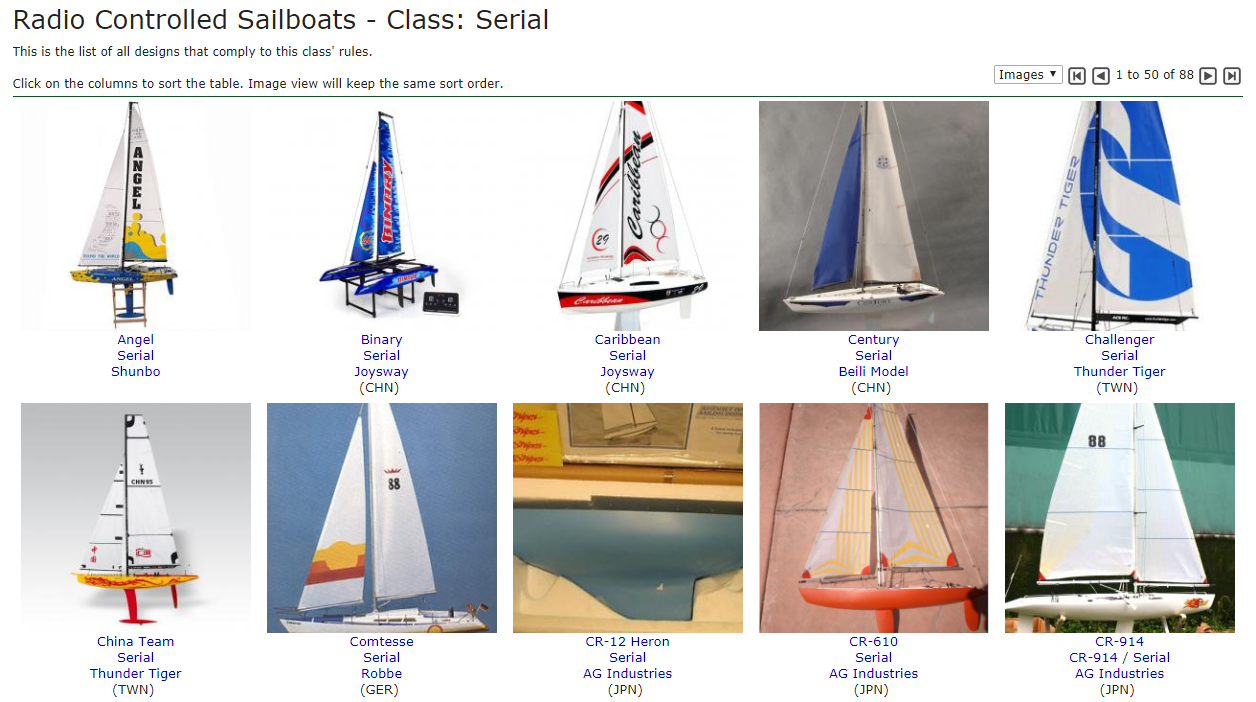Follow the Shunbo manufacturer link
The width and height of the screenshot is (1256, 702).
coord(136,372)
